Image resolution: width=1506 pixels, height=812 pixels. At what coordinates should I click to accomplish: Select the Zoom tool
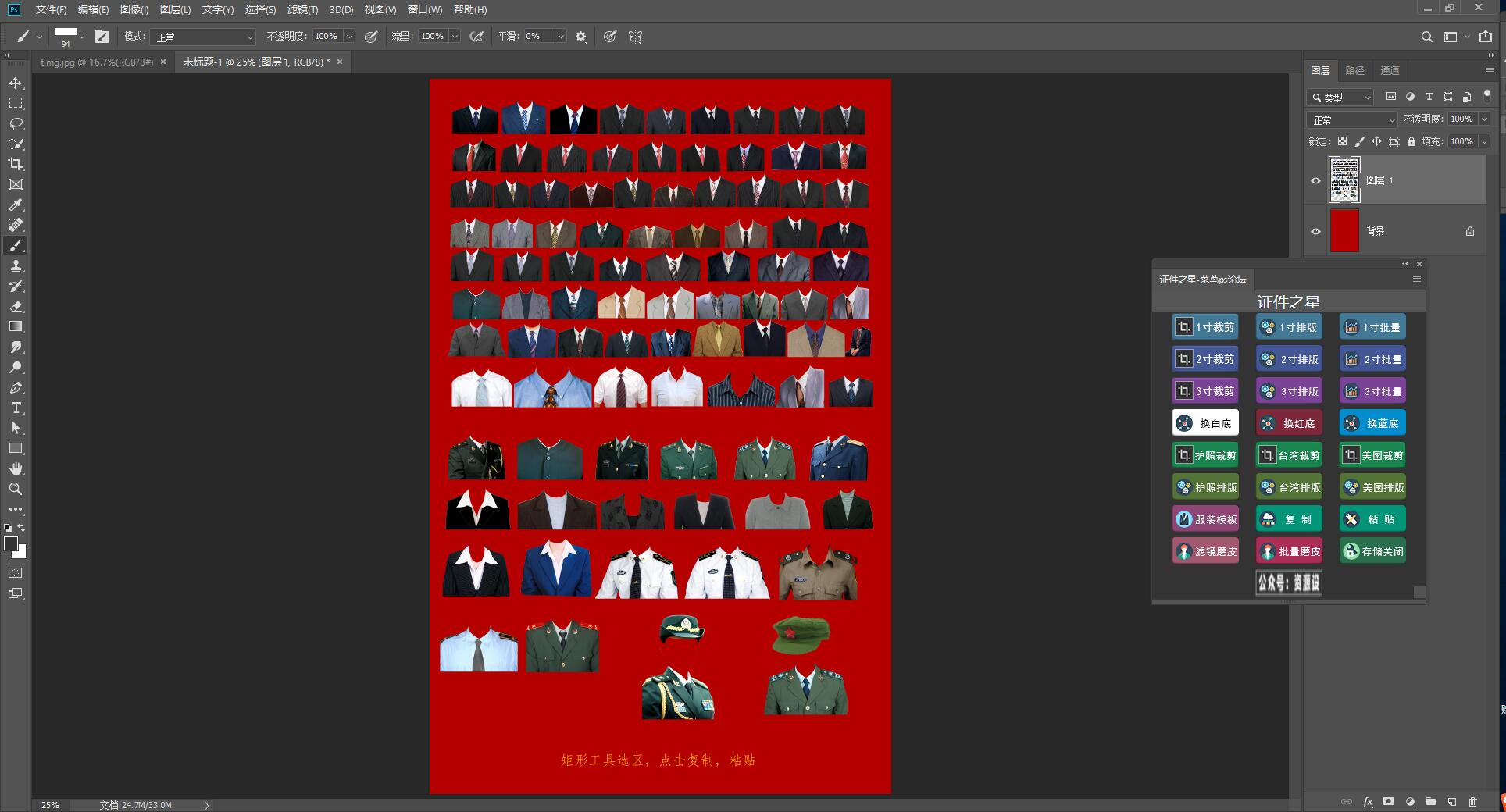point(16,489)
